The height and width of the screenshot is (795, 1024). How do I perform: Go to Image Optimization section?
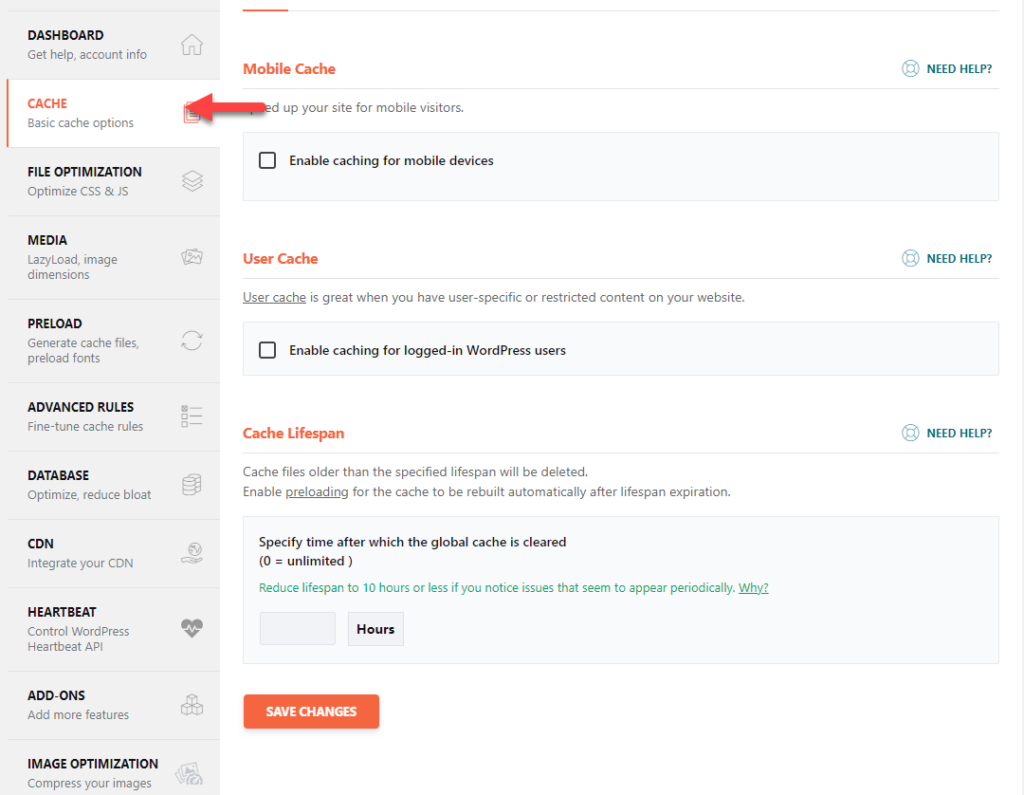click(x=114, y=768)
